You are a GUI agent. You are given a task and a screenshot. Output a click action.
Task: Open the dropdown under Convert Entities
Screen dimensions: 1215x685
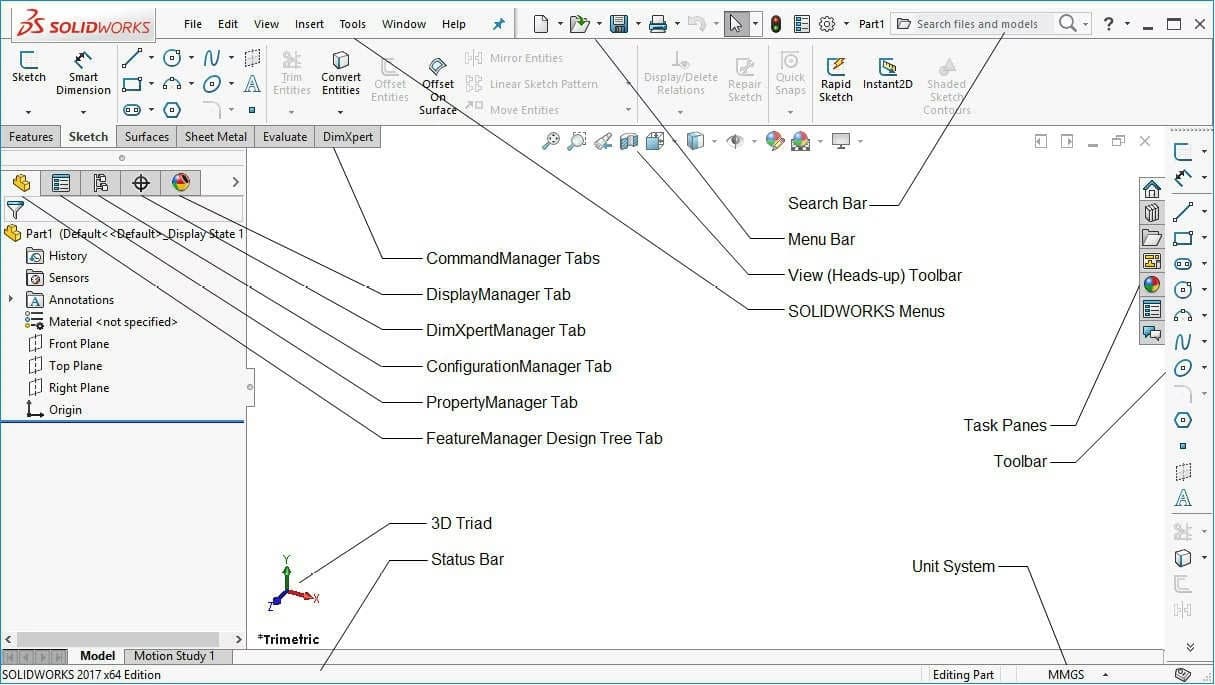341,112
